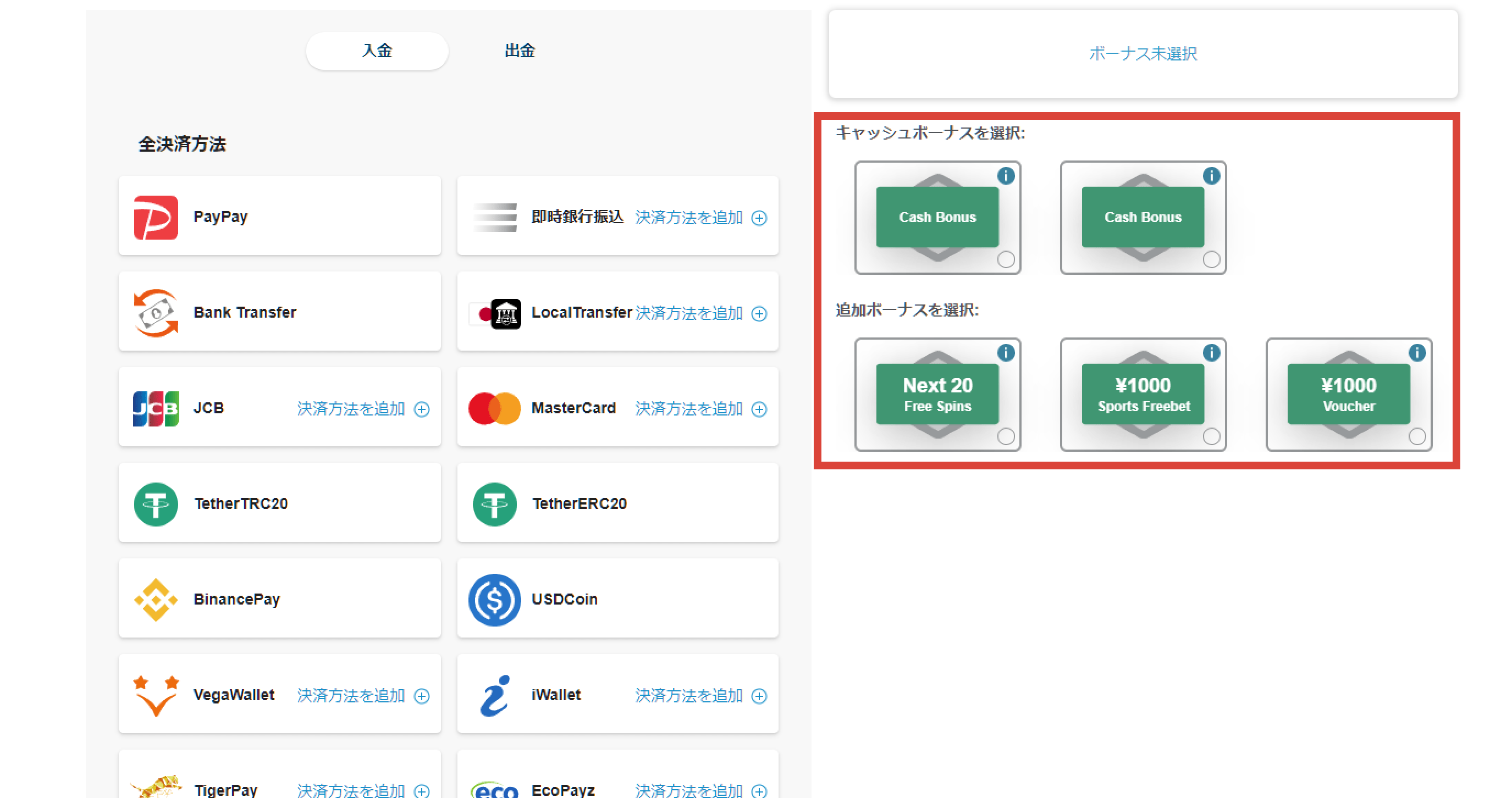Open info icon on ¥1000 Sports Freebet
Image resolution: width=1512 pixels, height=798 pixels.
coord(1211,353)
